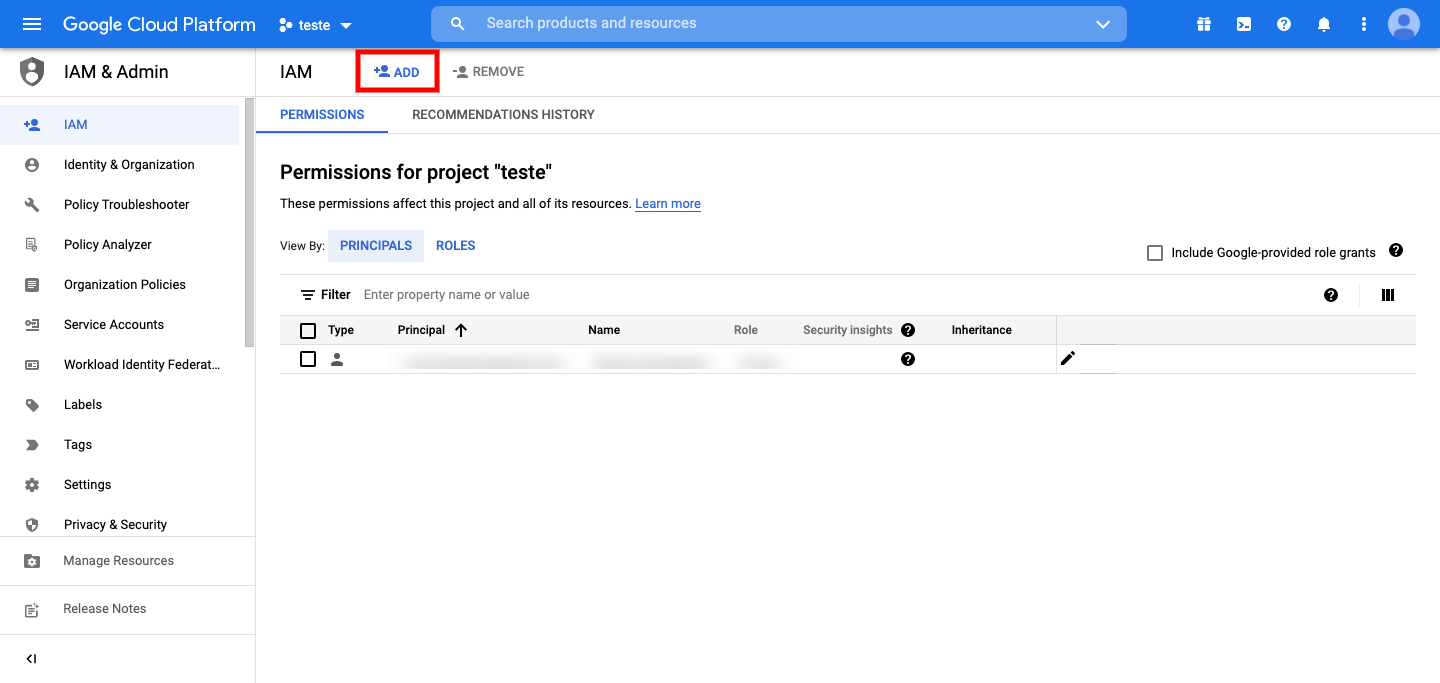Click the Google Cloud Platform logo
1440x683 pixels.
(x=159, y=24)
